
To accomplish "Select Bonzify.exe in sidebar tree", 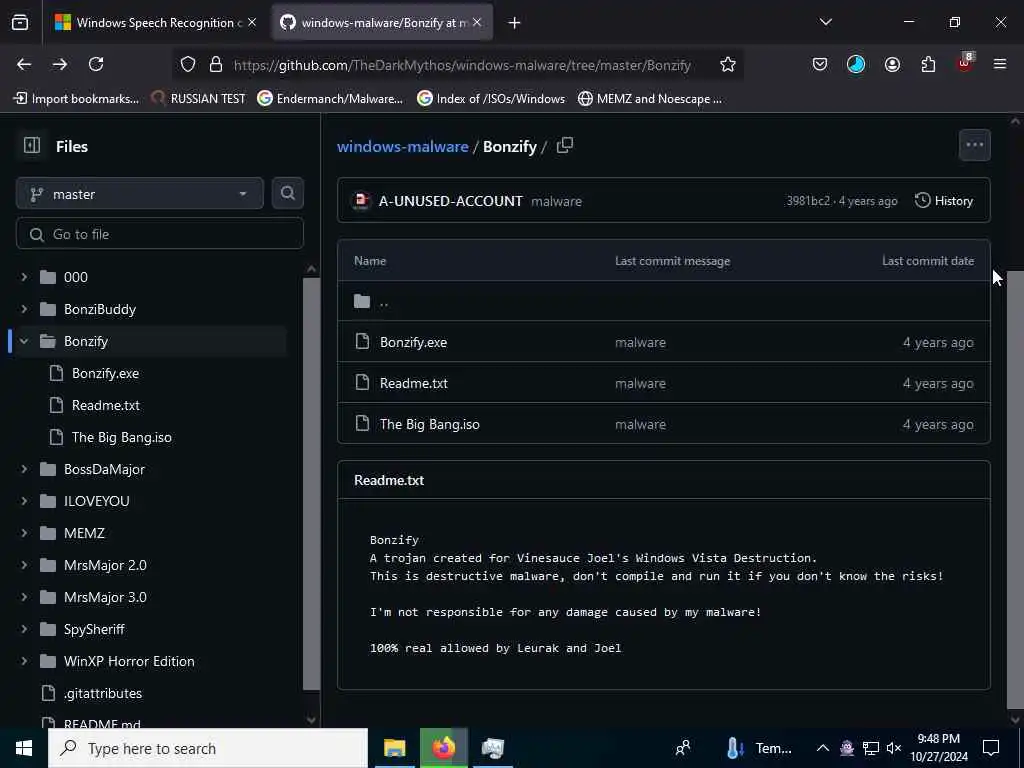I will tap(105, 373).
